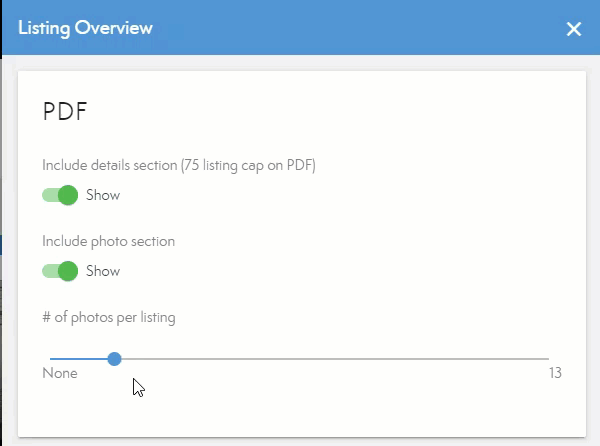Close the Listing Overview dialog

(x=574, y=29)
